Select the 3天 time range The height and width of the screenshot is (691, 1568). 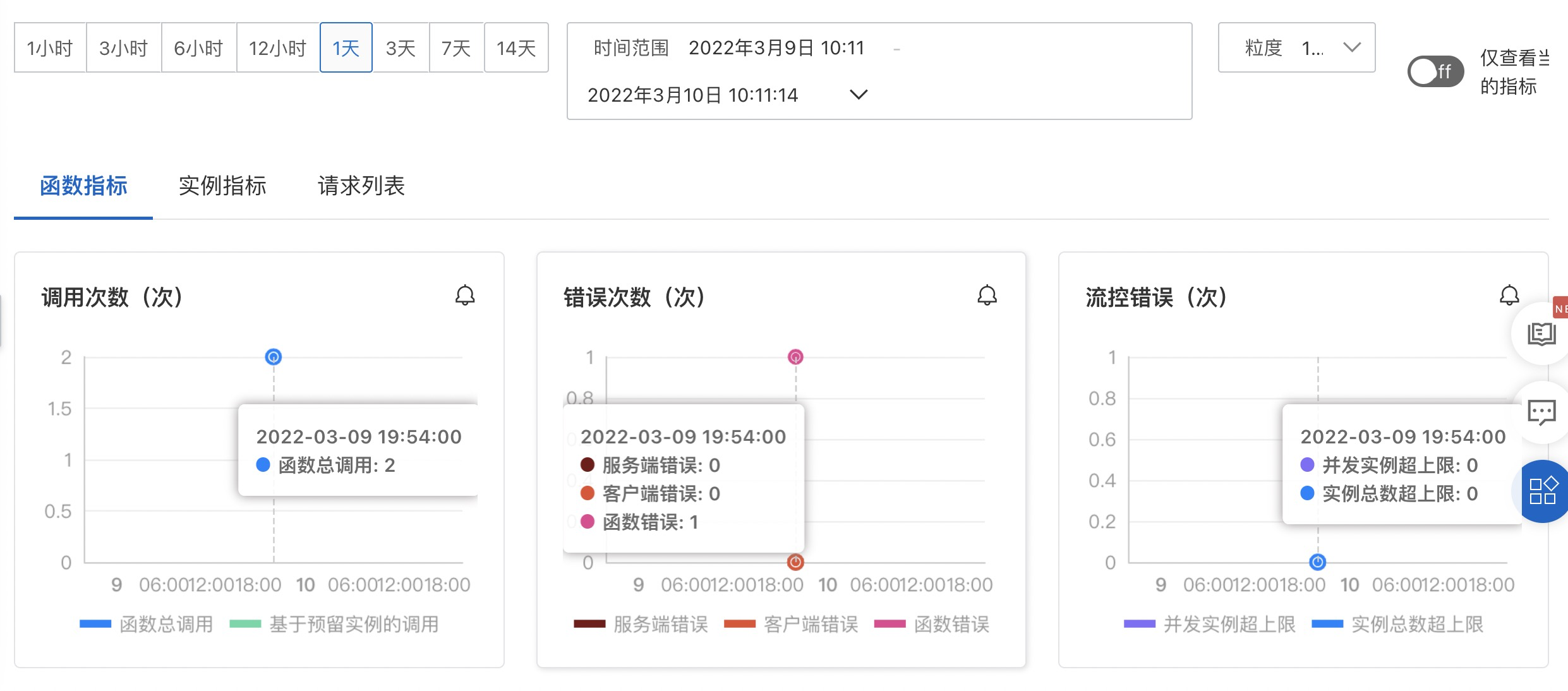pyautogui.click(x=401, y=47)
